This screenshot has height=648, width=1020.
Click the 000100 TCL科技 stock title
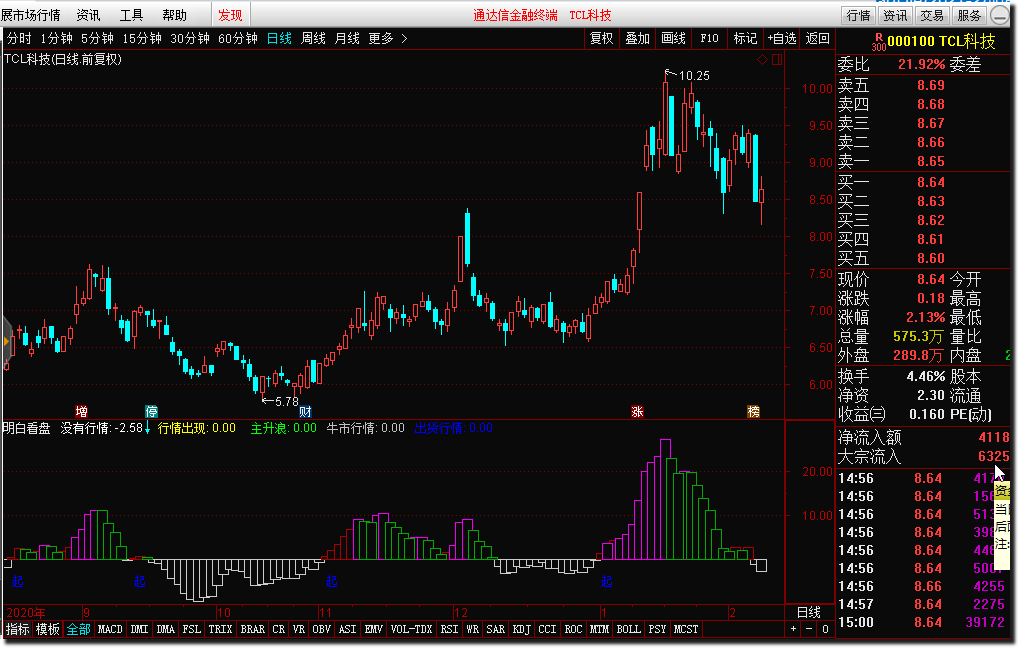[941, 42]
